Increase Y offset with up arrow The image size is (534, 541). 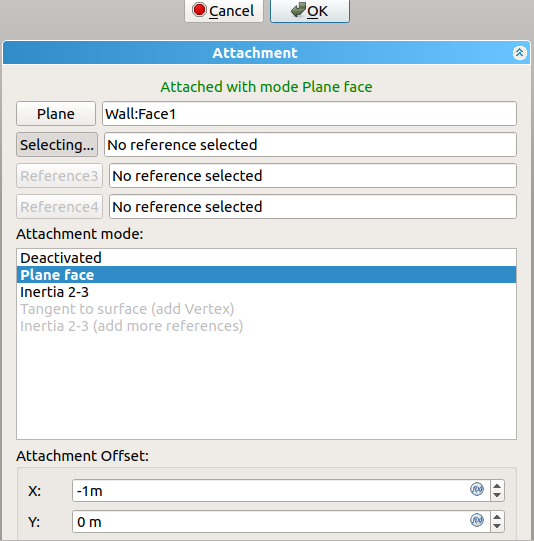(x=497, y=517)
